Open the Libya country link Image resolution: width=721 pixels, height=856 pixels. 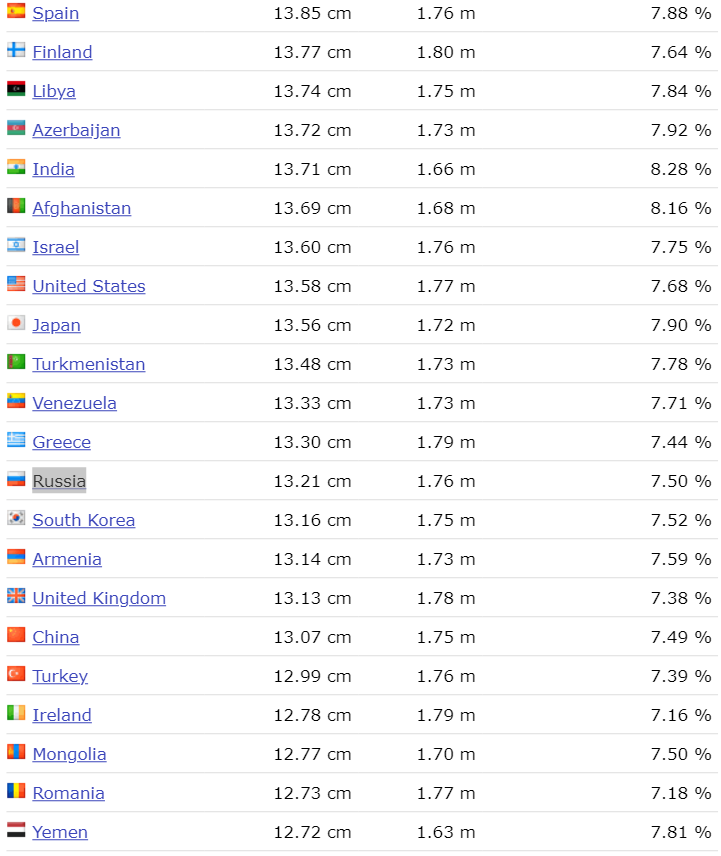(54, 91)
